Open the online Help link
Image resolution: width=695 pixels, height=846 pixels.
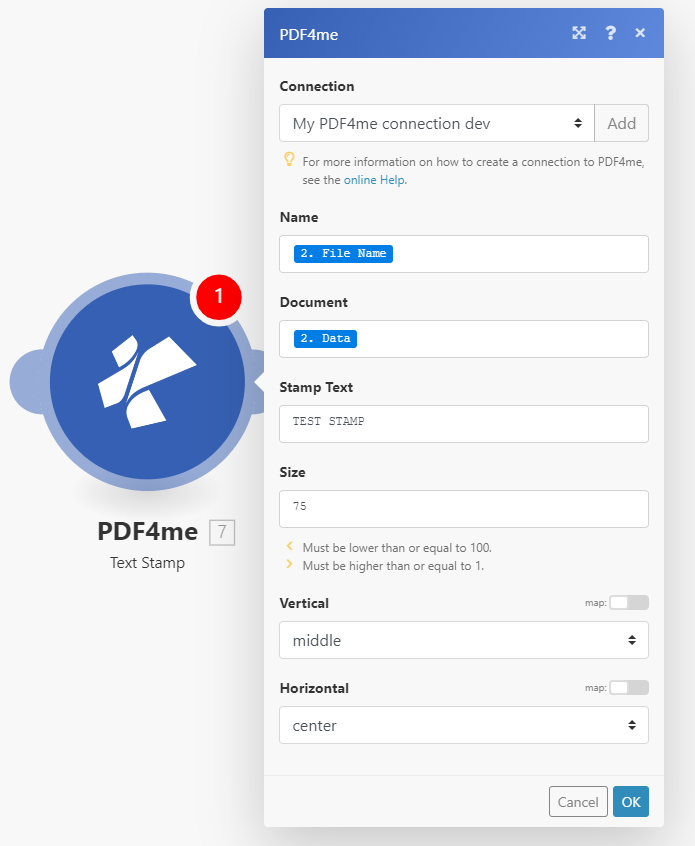[374, 180]
